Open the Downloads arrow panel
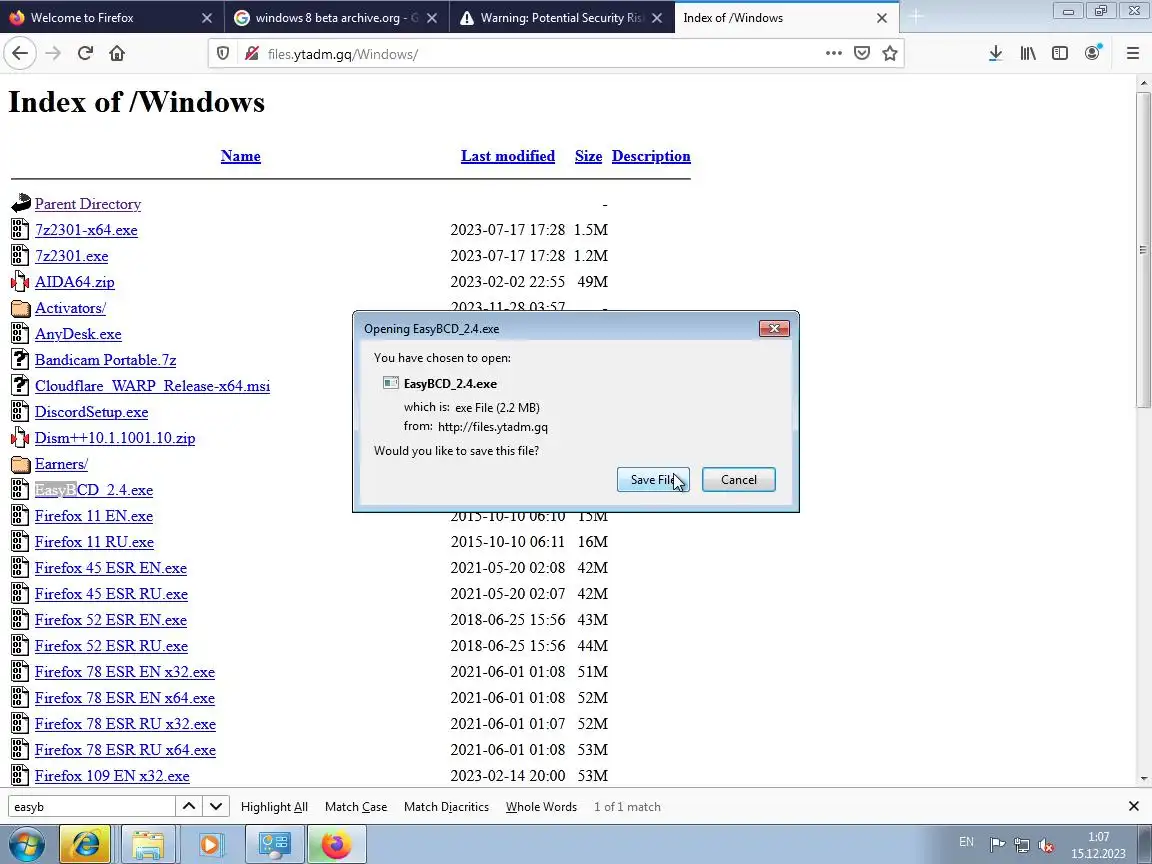1152x864 pixels. [x=996, y=53]
